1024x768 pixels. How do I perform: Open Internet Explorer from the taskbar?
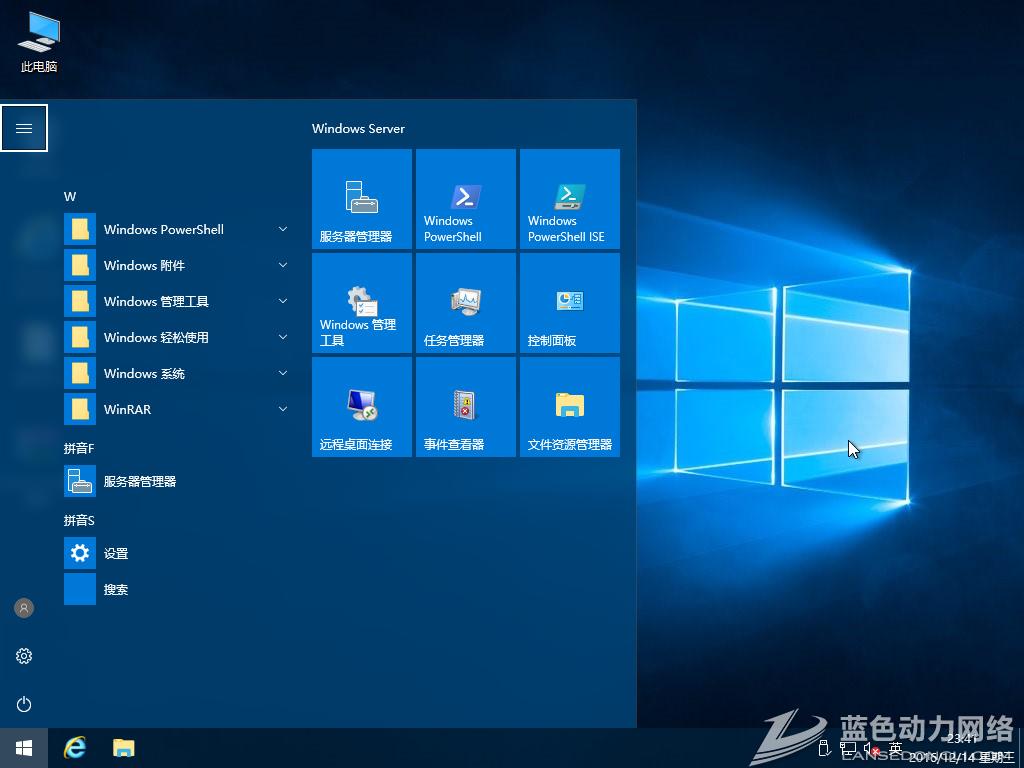click(x=75, y=747)
